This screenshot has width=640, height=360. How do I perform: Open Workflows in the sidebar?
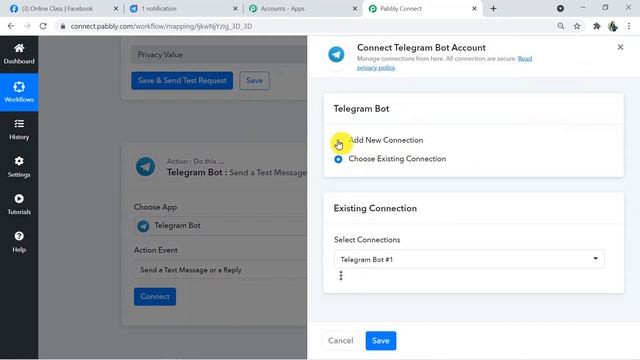click(19, 92)
